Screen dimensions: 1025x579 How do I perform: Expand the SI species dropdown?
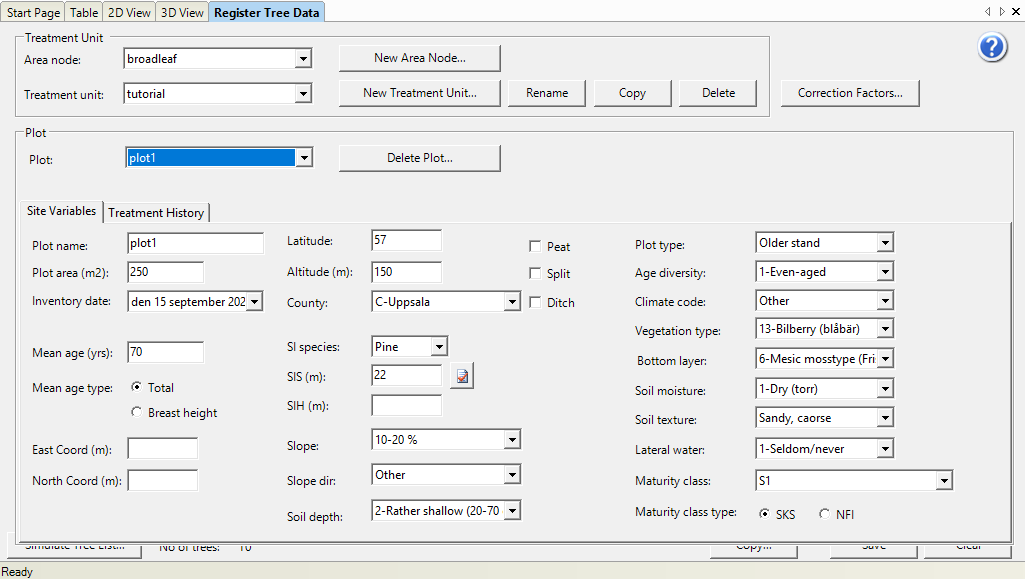[439, 346]
